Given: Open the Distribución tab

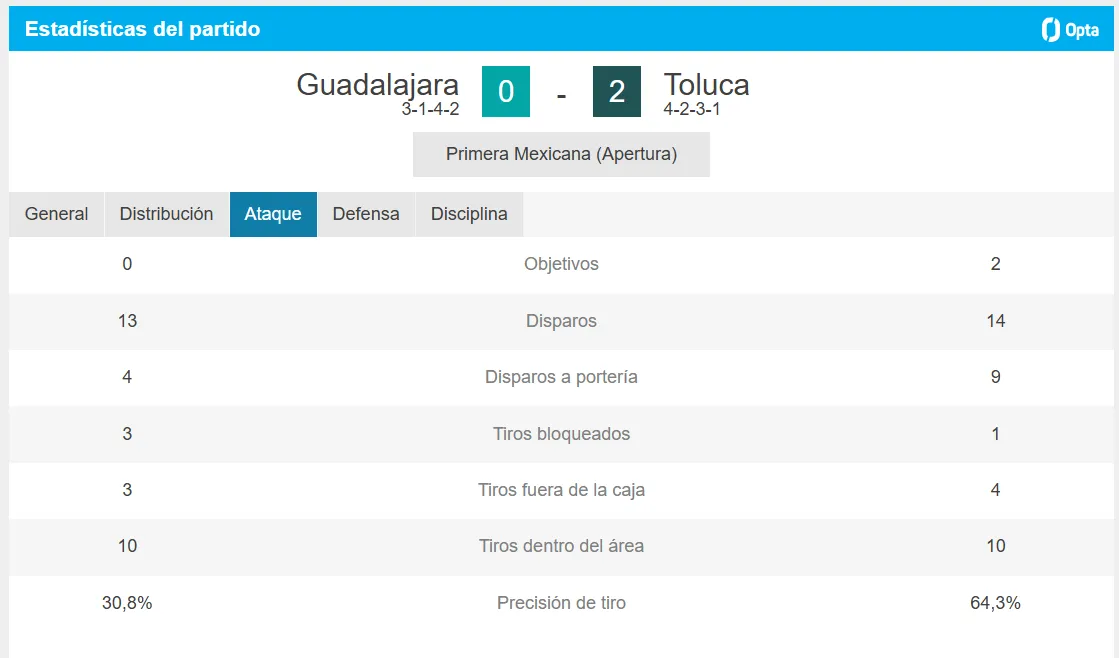Looking at the screenshot, I should [x=166, y=214].
